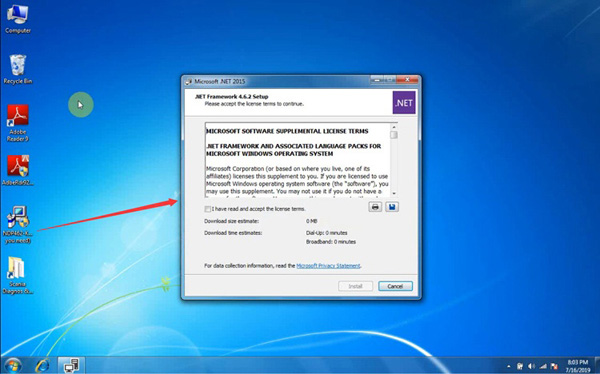Click the license text scrollbar thumb
This screenshot has width=600, height=374.
click(394, 135)
